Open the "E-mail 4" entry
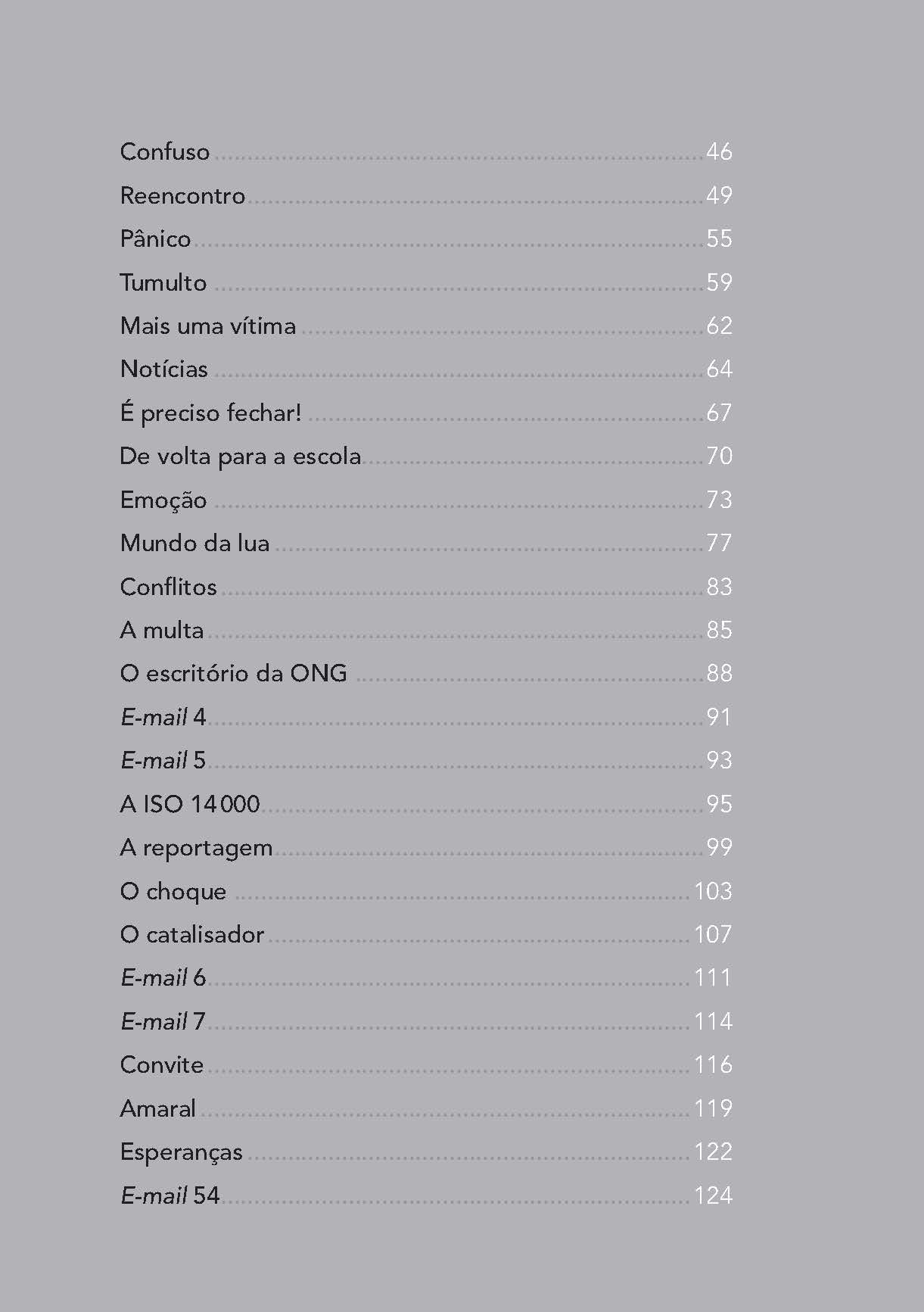 (x=163, y=717)
